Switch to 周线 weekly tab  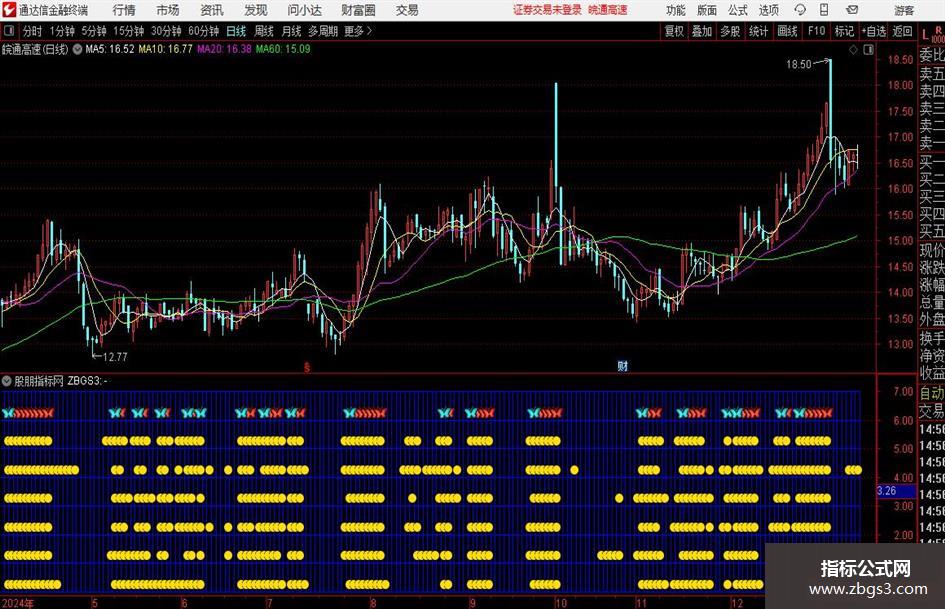(x=264, y=31)
